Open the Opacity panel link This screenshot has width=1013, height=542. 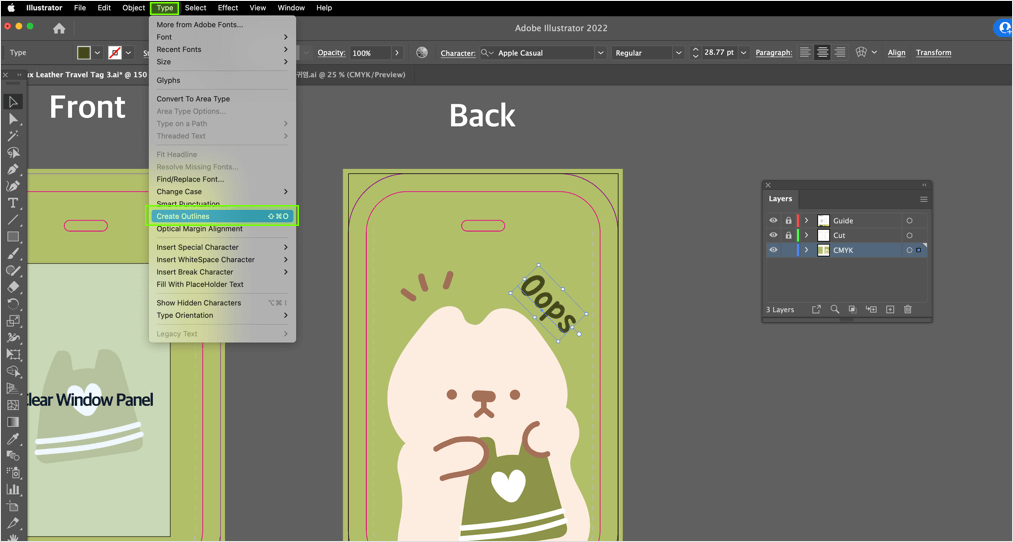pos(331,53)
